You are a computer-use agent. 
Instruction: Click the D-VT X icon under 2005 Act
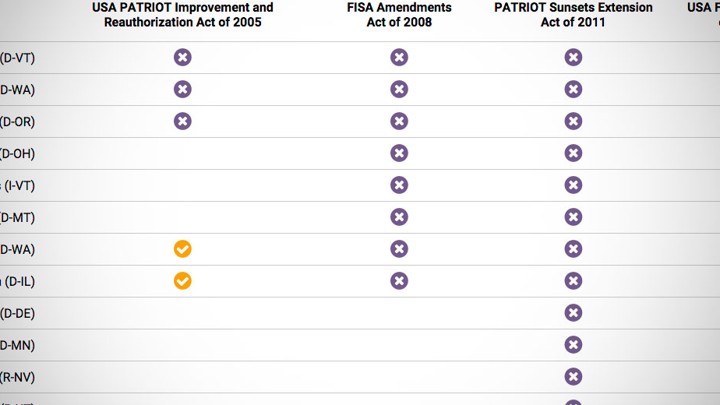coord(182,57)
